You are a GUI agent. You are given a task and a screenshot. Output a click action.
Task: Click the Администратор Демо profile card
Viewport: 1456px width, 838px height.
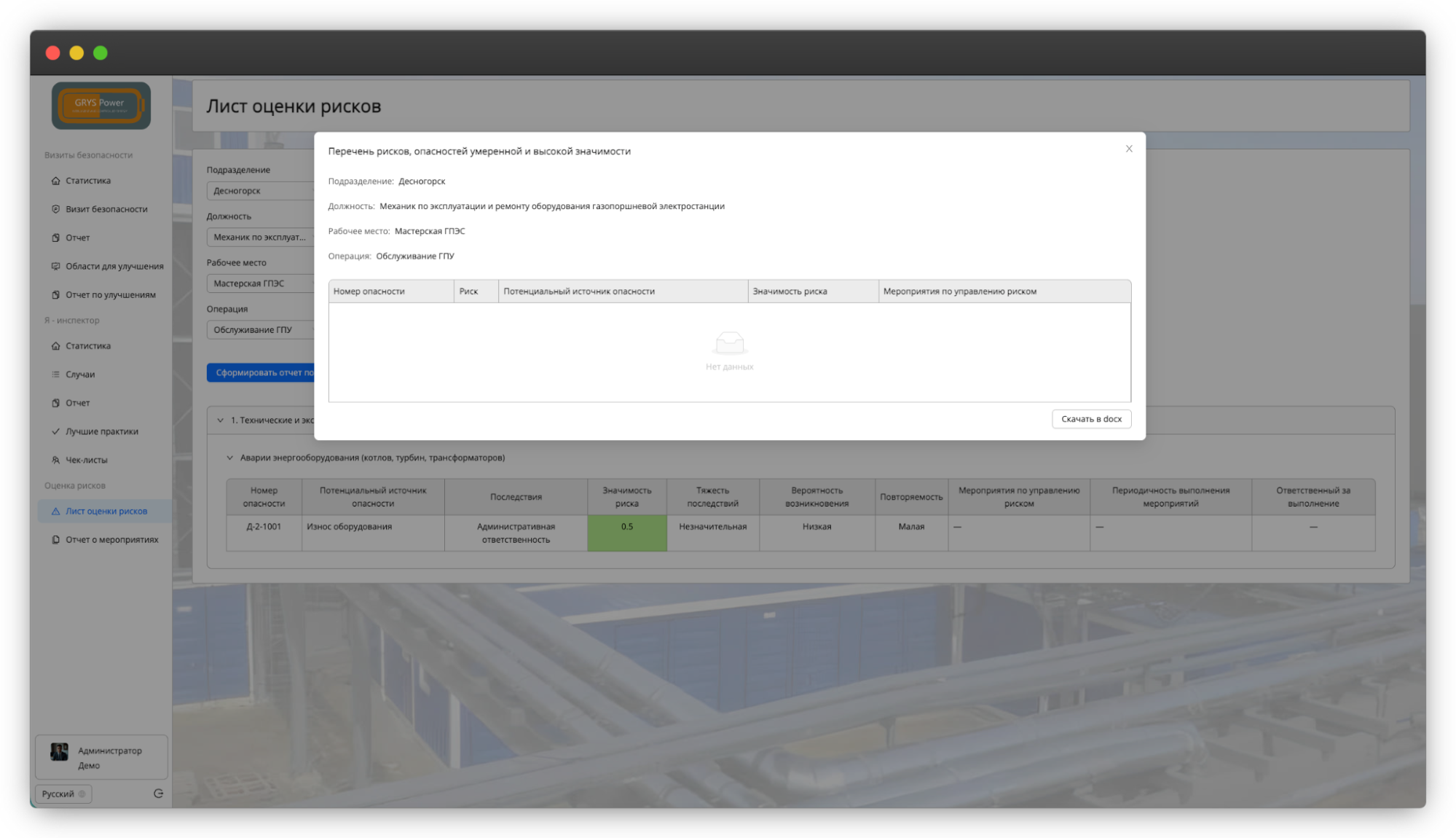click(101, 757)
